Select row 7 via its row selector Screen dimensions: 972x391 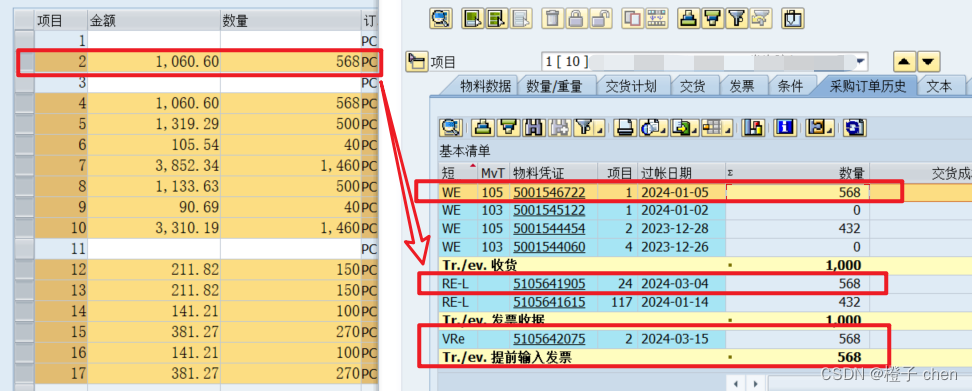click(x=24, y=165)
